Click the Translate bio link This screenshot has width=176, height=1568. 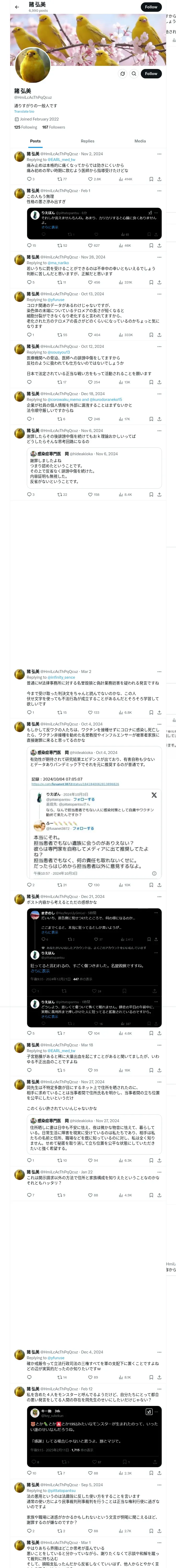click(x=24, y=111)
